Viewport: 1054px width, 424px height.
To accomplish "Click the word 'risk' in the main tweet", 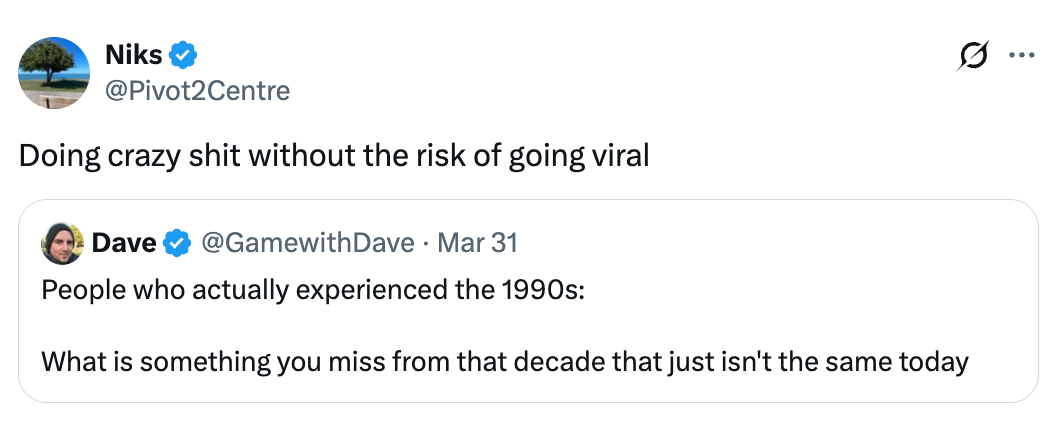I will [434, 156].
